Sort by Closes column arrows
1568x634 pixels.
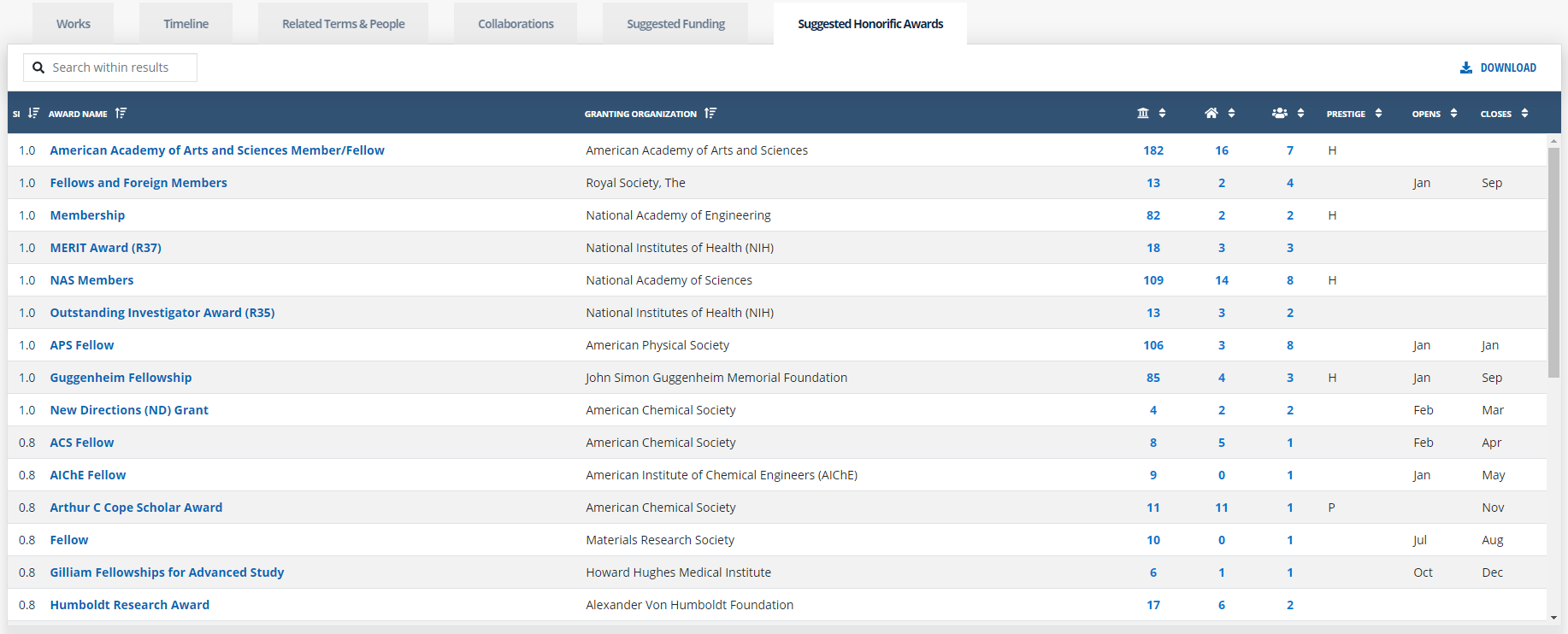click(x=1524, y=113)
